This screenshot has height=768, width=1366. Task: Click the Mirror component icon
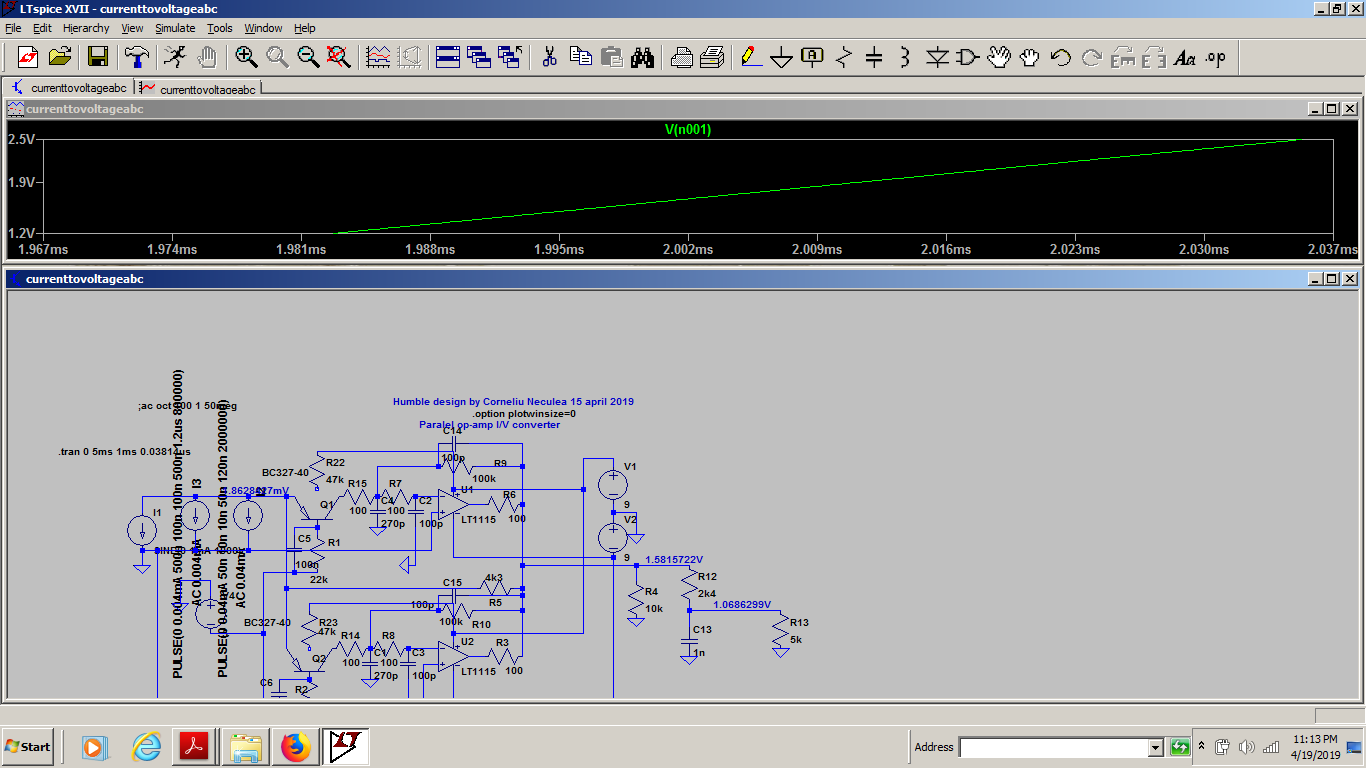coord(1153,57)
